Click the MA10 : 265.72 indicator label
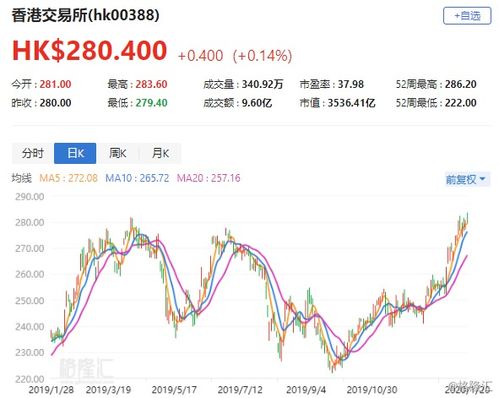499x398 pixels. pos(137,178)
